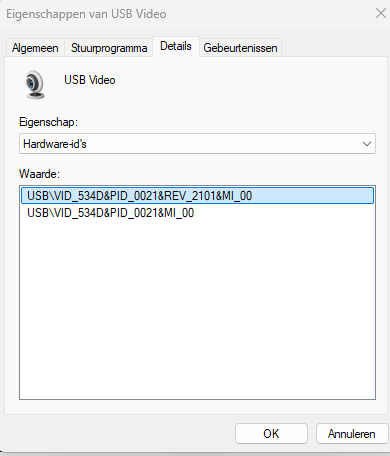Click Annuleren to cancel
This screenshot has height=456, width=390.
(x=352, y=434)
